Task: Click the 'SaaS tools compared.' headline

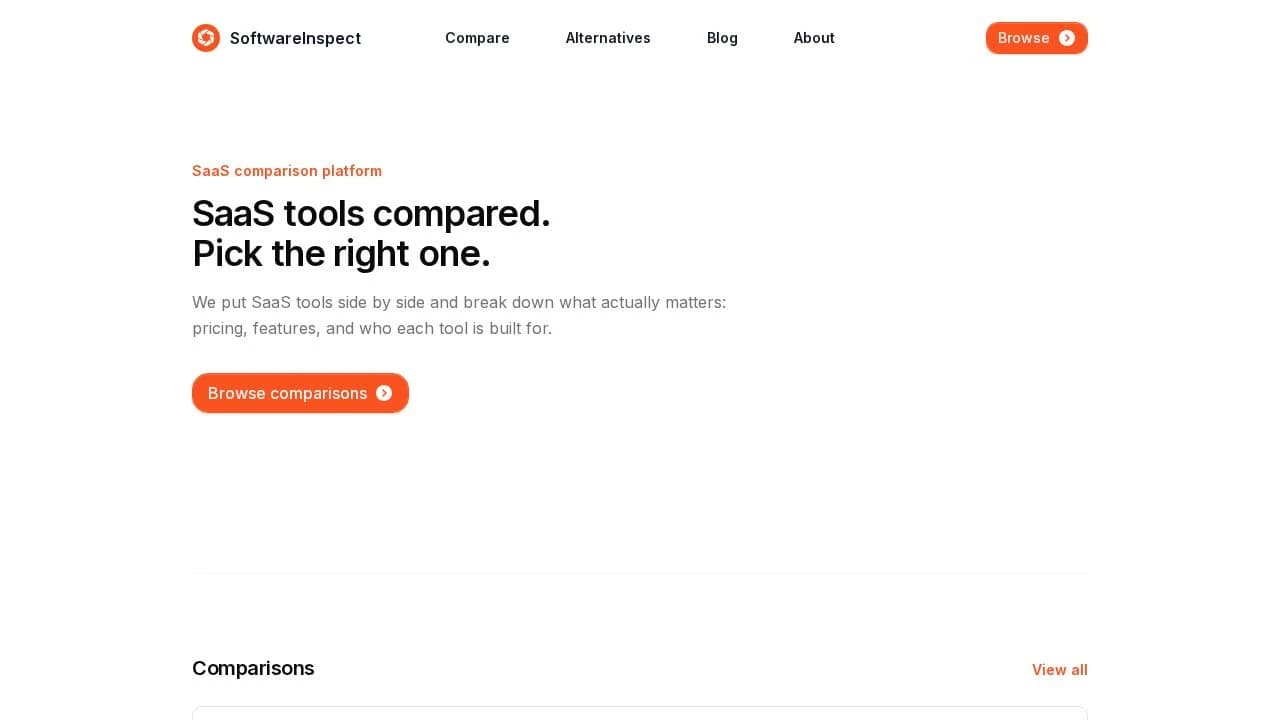Action: [371, 214]
